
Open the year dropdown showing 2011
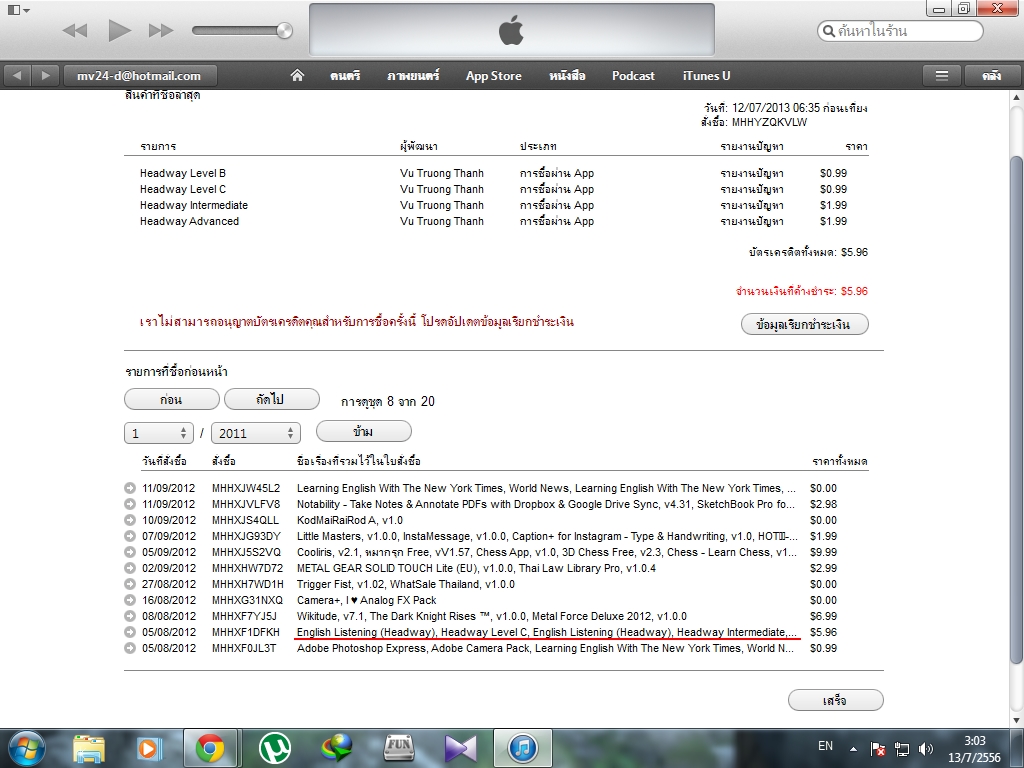[x=255, y=433]
